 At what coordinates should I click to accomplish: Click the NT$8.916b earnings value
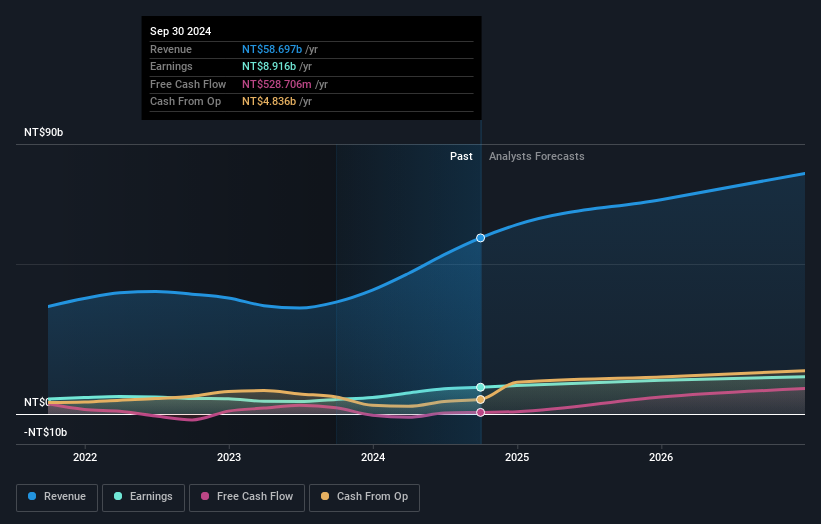[x=269, y=66]
